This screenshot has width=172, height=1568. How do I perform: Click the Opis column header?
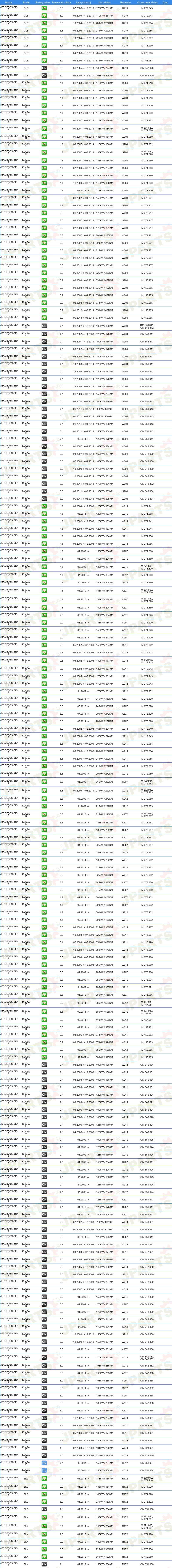click(165, 2)
